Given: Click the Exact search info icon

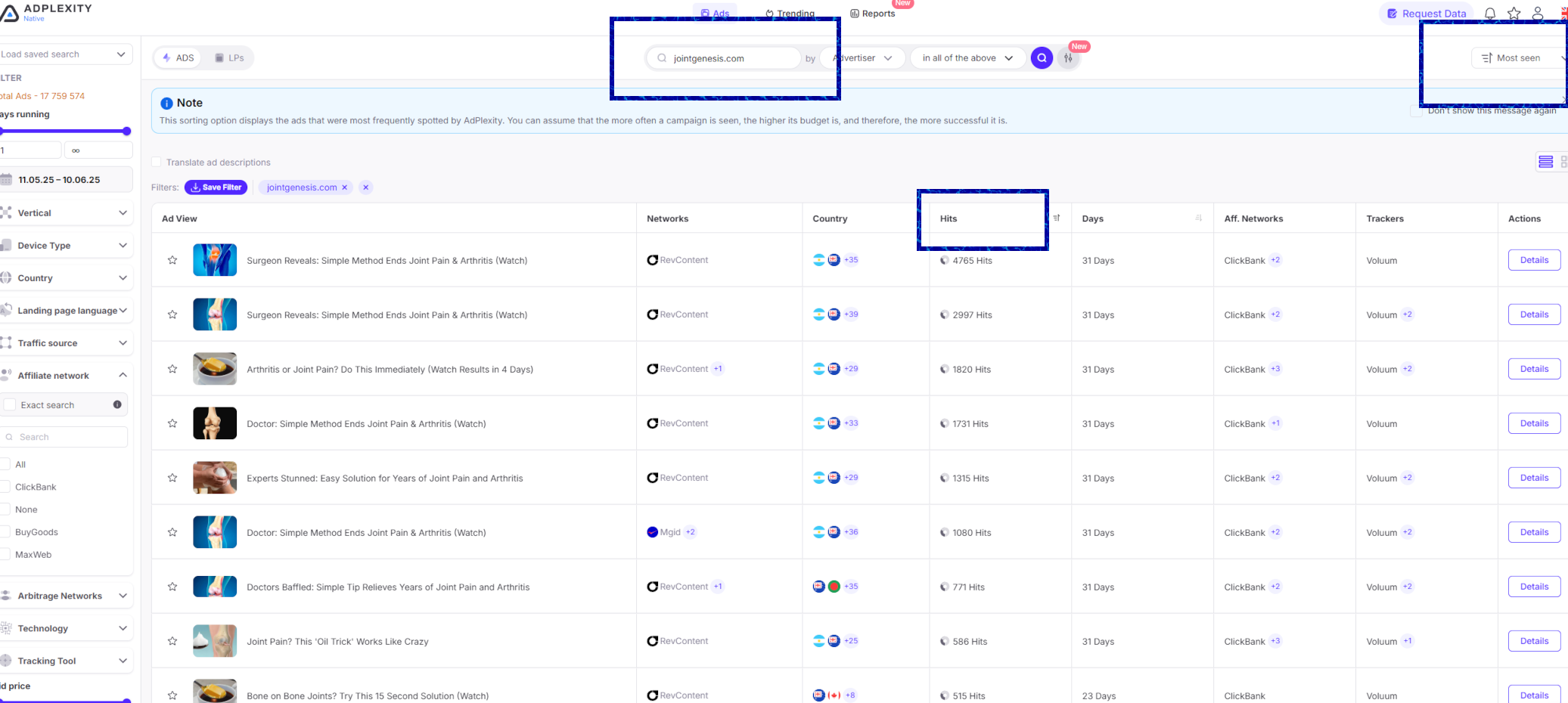Looking at the screenshot, I should [x=117, y=404].
